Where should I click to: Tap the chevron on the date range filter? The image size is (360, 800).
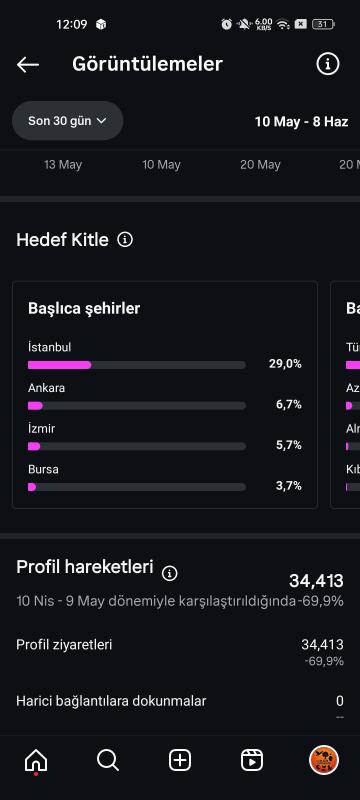(x=101, y=121)
